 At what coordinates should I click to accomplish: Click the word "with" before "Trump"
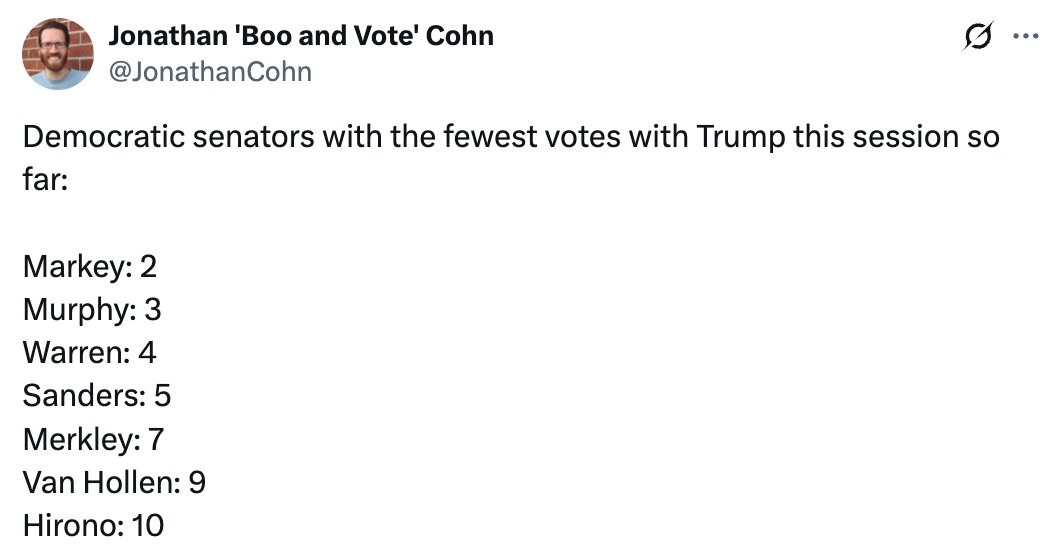(x=657, y=137)
